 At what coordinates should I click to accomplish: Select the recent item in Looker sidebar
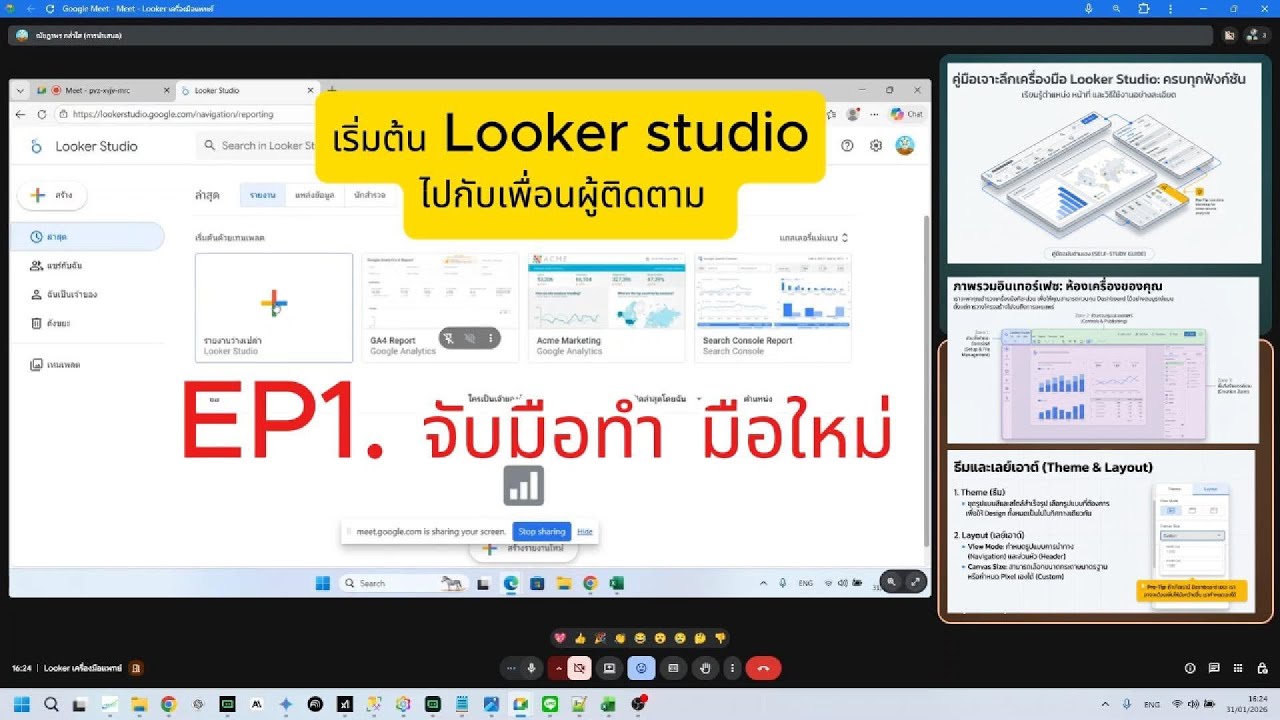click(x=88, y=237)
